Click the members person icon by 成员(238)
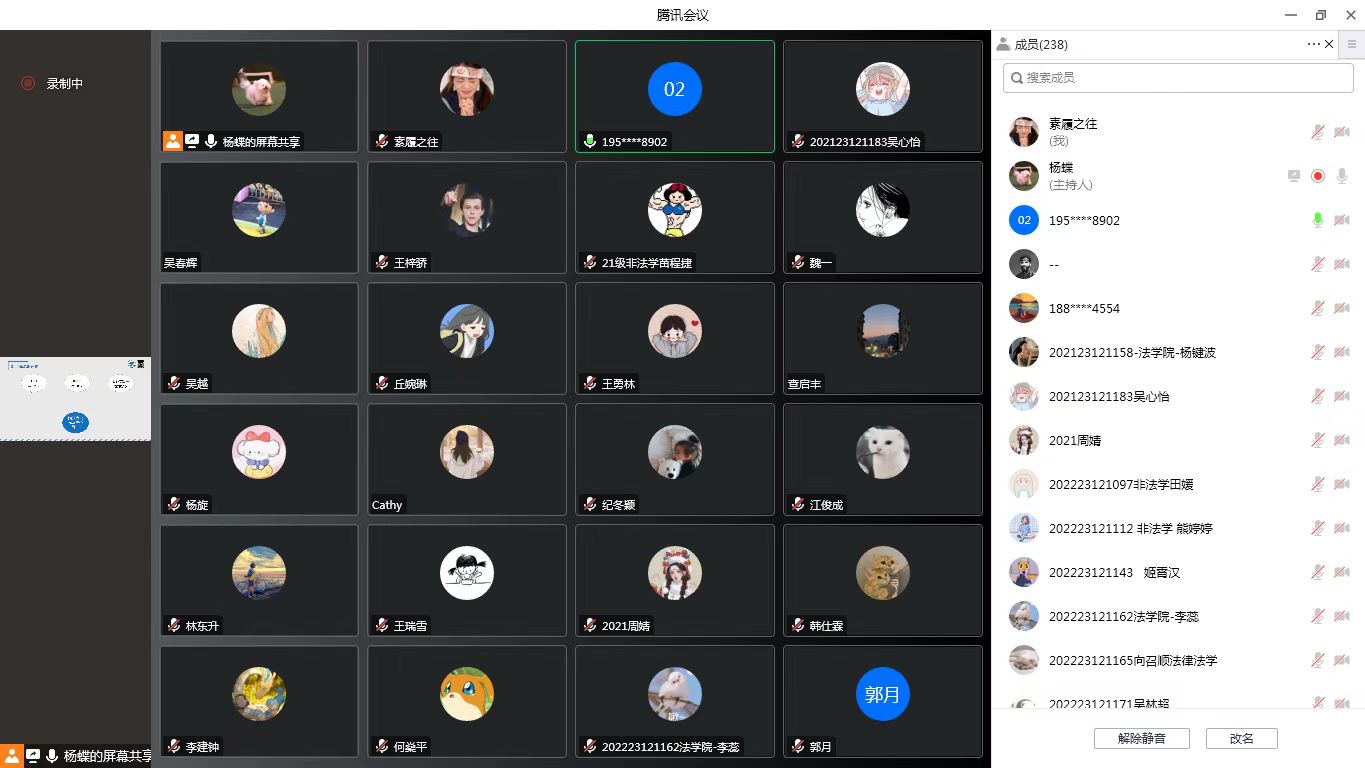The image size is (1365, 768). [x=1003, y=44]
